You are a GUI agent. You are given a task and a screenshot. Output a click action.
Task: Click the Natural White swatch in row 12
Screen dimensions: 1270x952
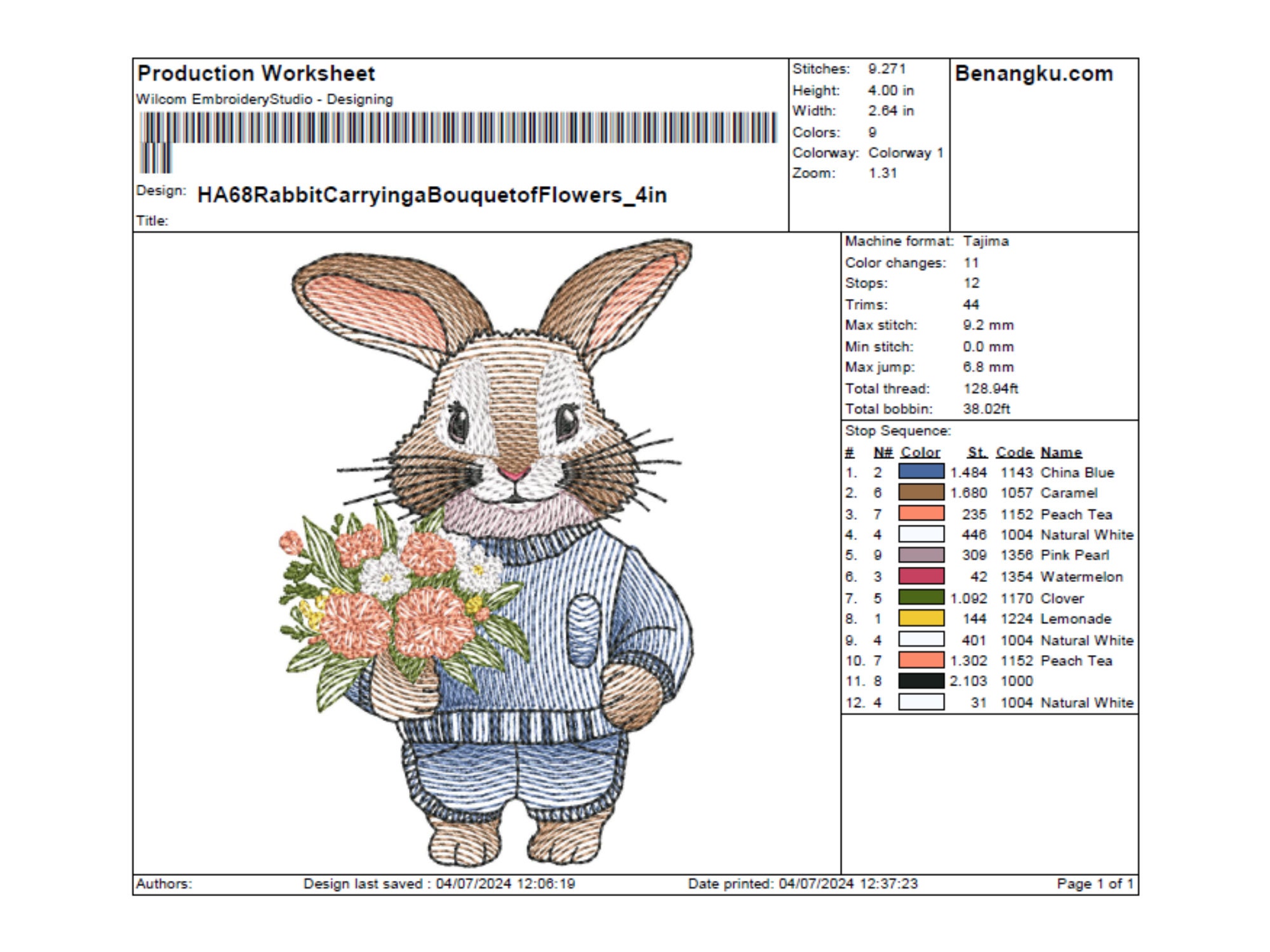pos(921,702)
